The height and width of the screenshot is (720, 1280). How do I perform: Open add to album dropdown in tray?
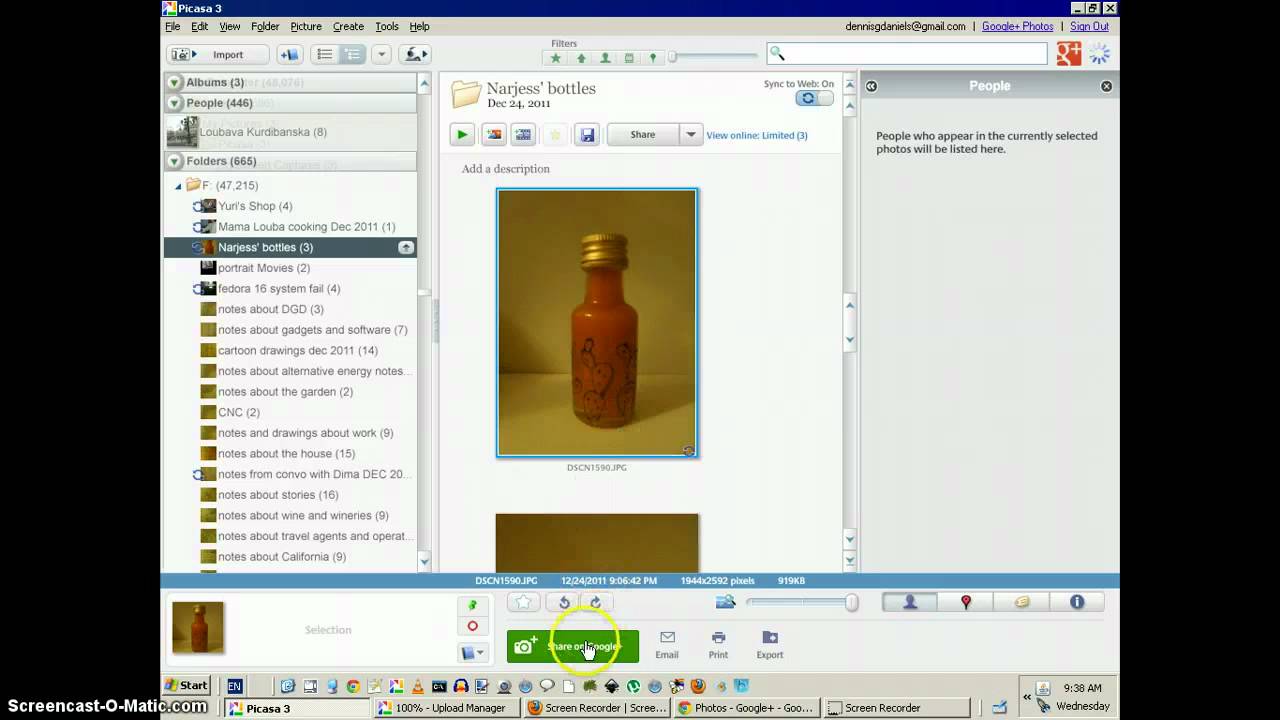(473, 653)
